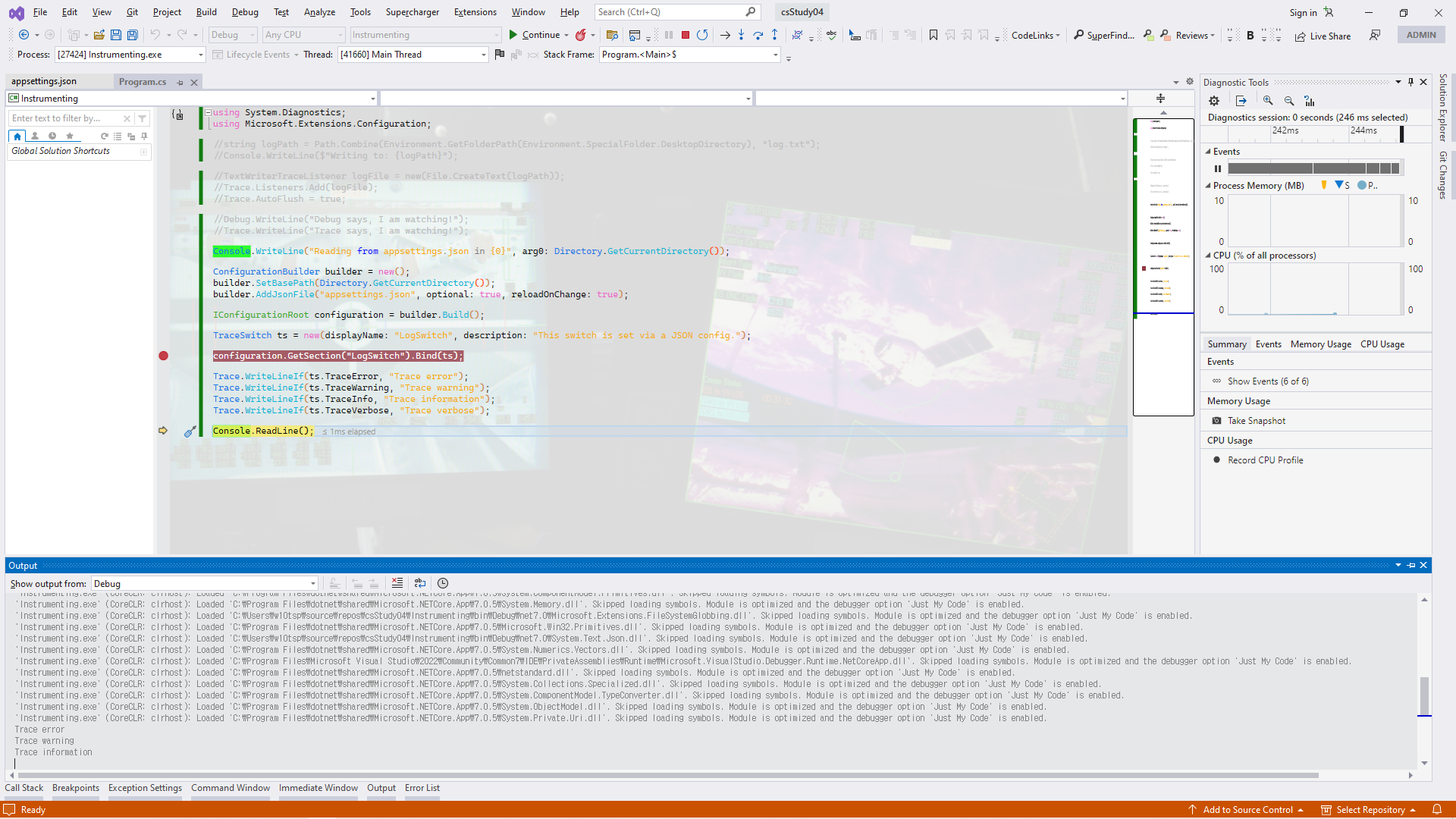Click the Step Over arrow icon
1456x819 pixels.
click(758, 35)
